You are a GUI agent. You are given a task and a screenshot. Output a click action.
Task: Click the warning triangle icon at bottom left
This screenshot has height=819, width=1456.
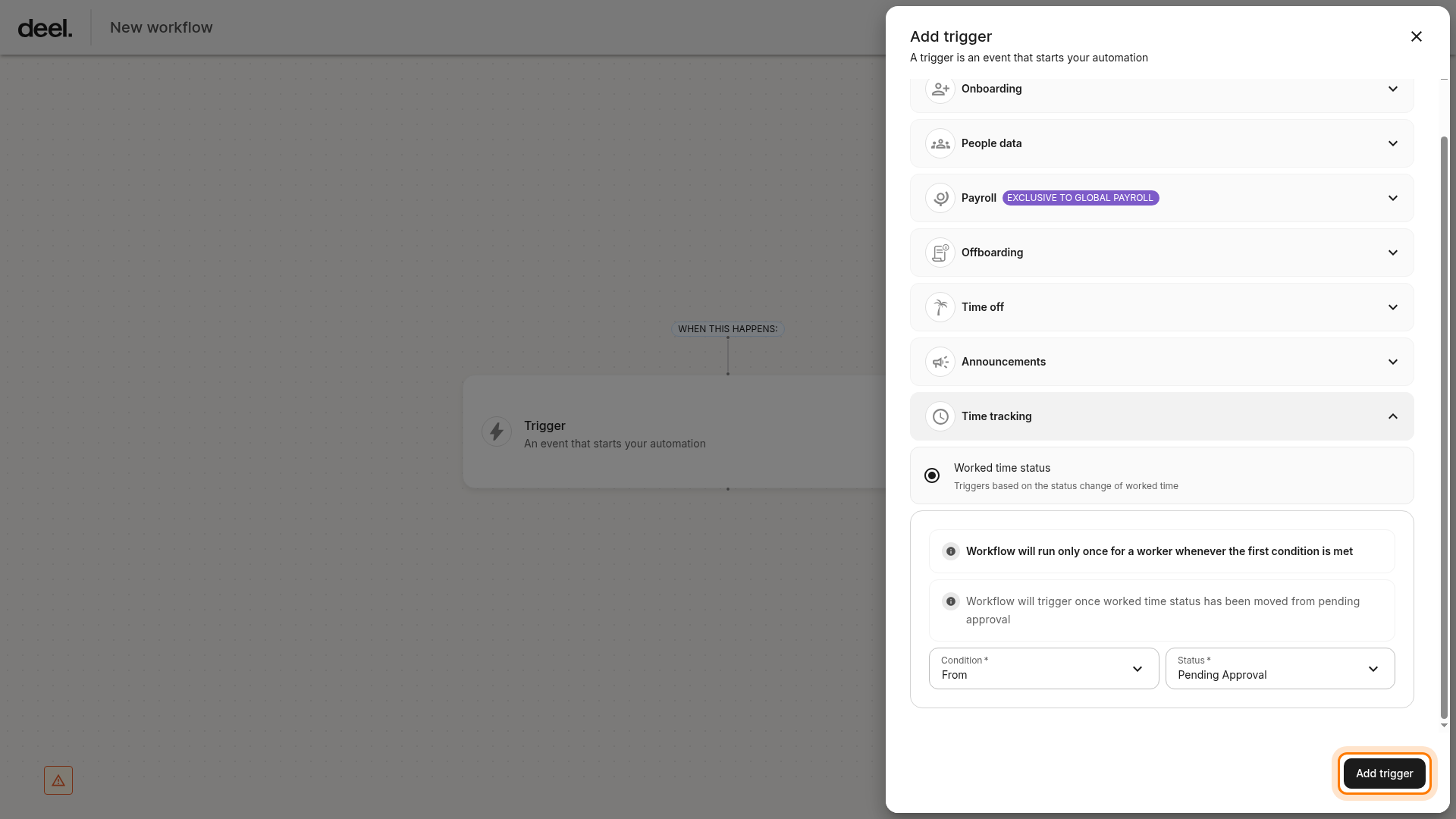pyautogui.click(x=58, y=780)
